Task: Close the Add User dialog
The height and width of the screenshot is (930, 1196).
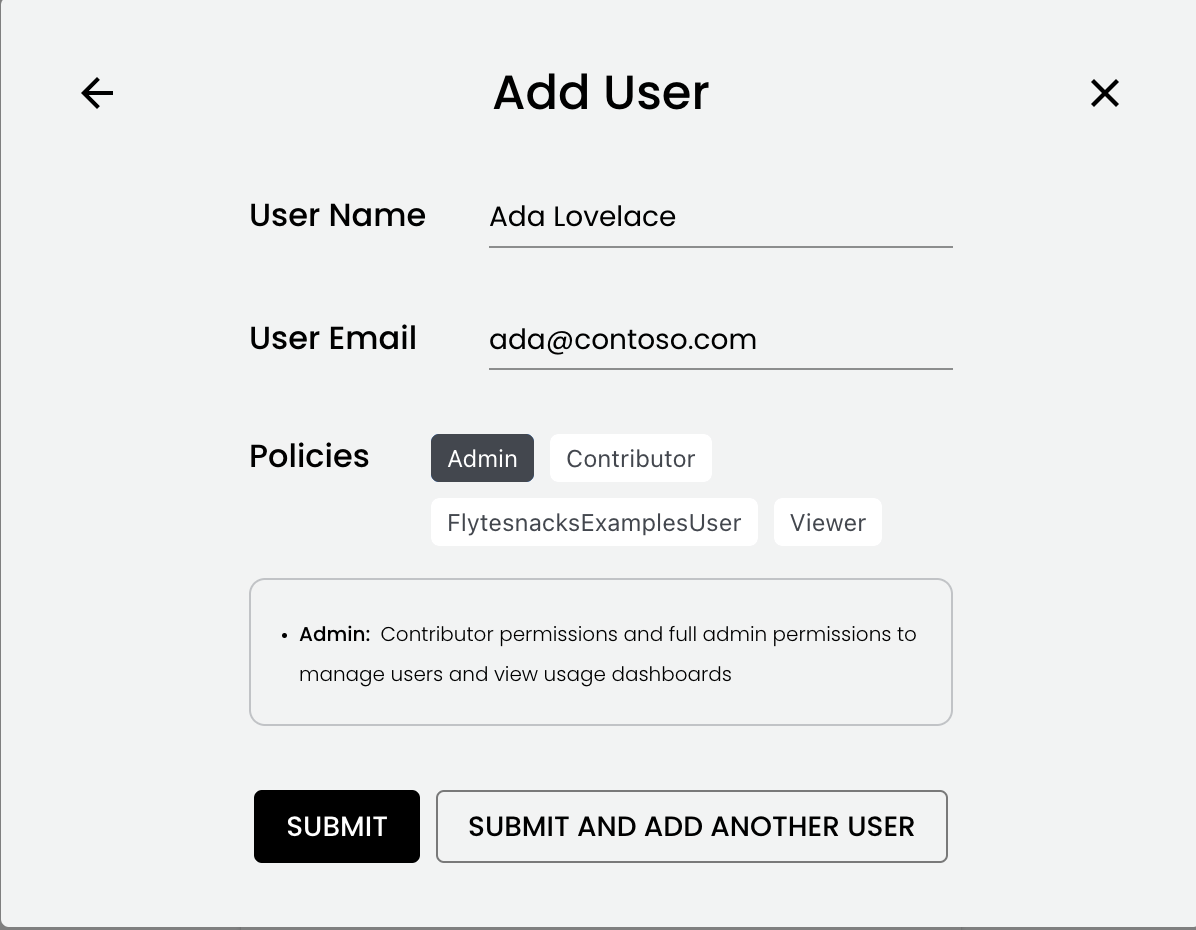Action: tap(1104, 93)
